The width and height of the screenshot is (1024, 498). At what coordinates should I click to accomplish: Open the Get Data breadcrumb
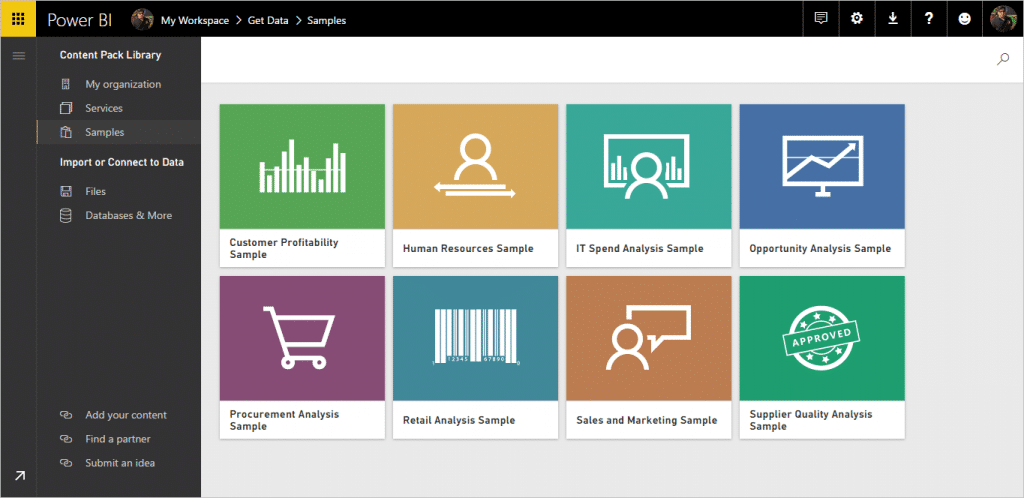pyautogui.click(x=268, y=20)
